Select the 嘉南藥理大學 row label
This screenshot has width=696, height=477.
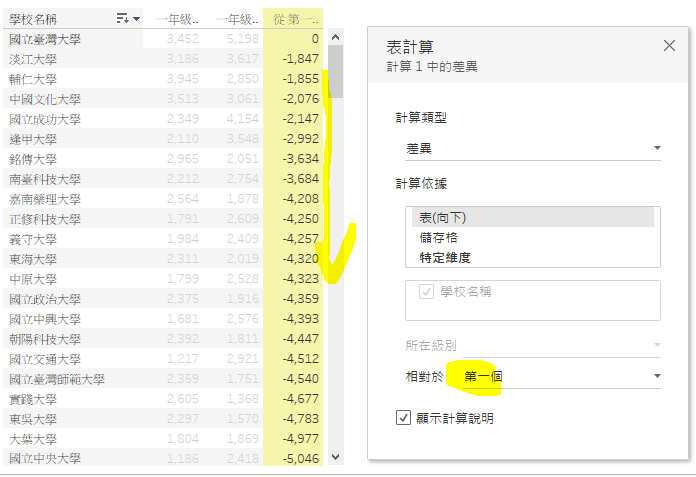[45, 199]
